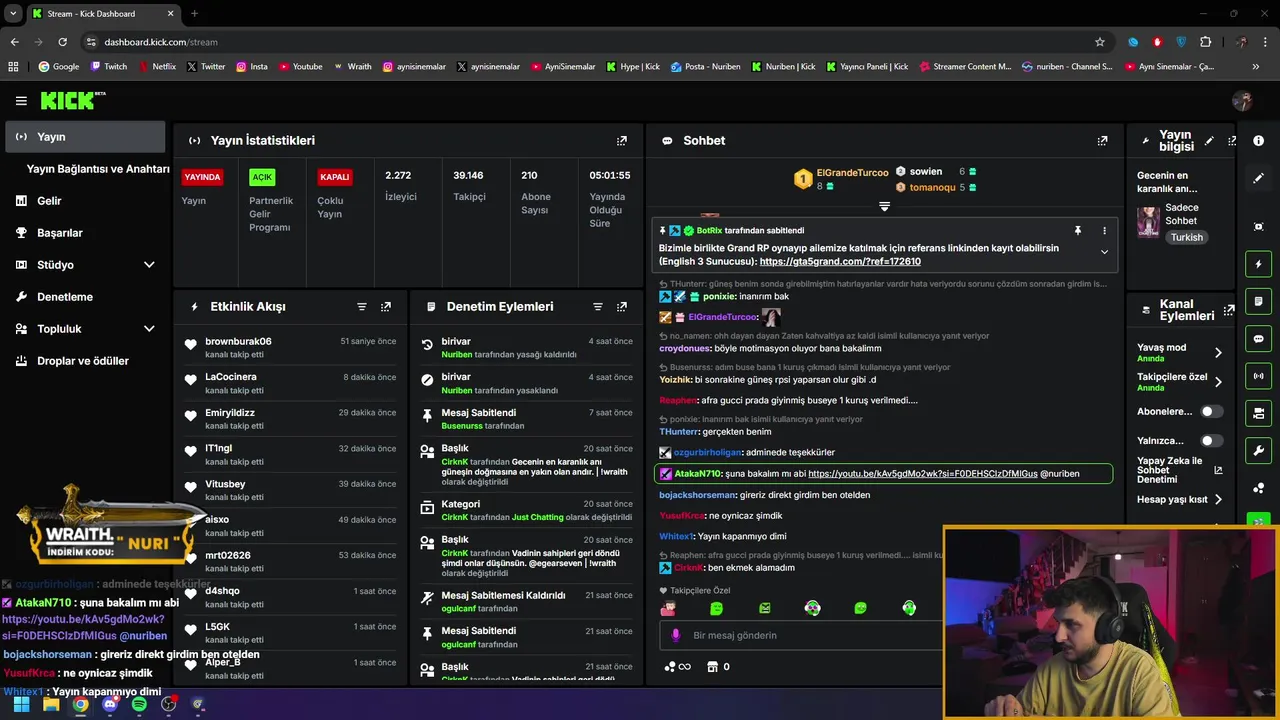Reload the page with browser refresh
The width and height of the screenshot is (1280, 720).
[x=62, y=42]
